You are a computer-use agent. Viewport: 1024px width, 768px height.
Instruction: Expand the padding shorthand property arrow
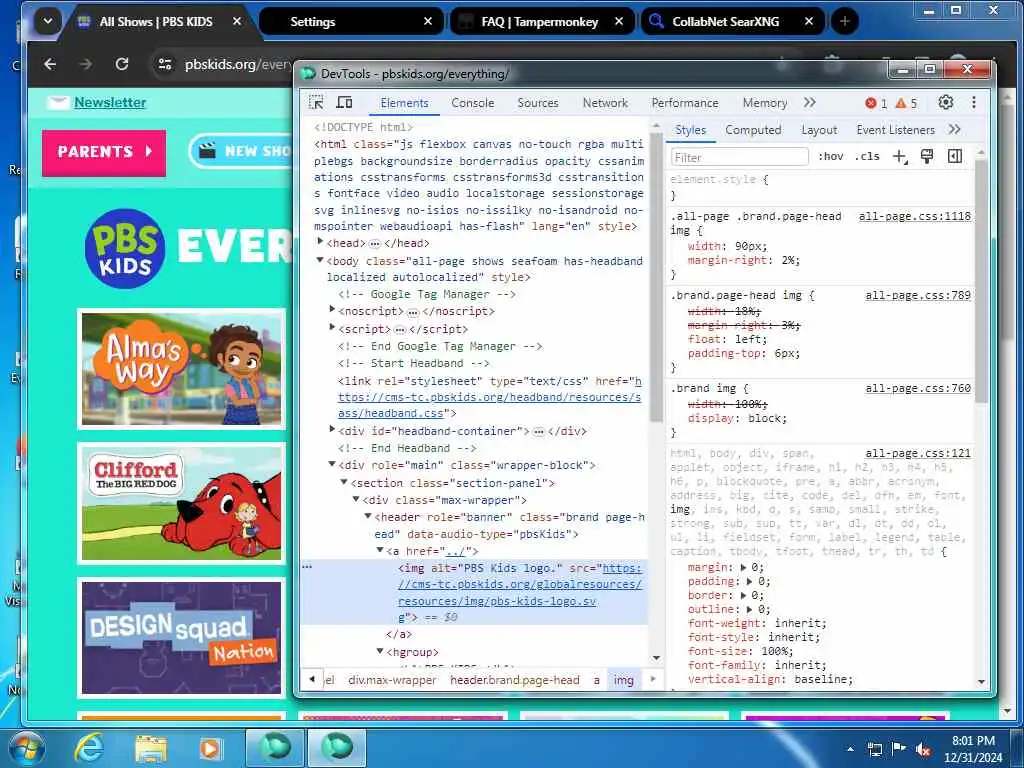coord(749,581)
